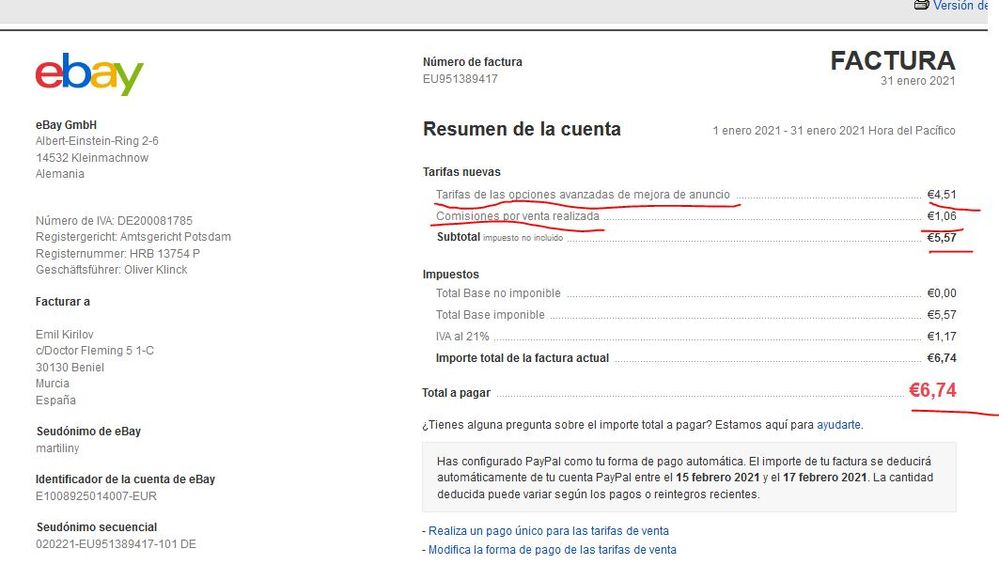The width and height of the screenshot is (999, 567).
Task: Click the Resumen de la cuenta heading
Action: point(522,129)
